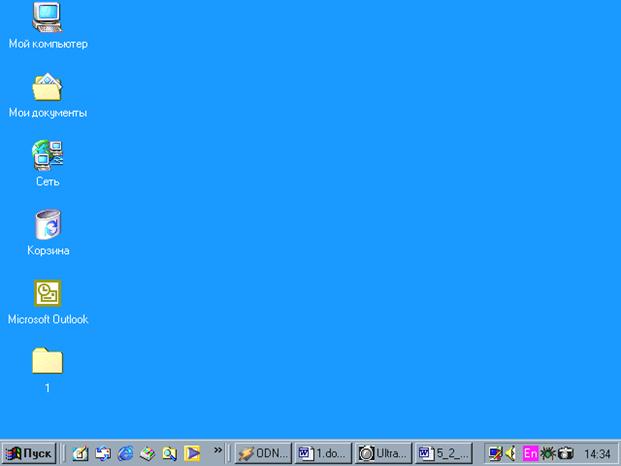Click the magnifier-on-folder quick launch icon
Screen dimensions: 621x466
coord(170,453)
